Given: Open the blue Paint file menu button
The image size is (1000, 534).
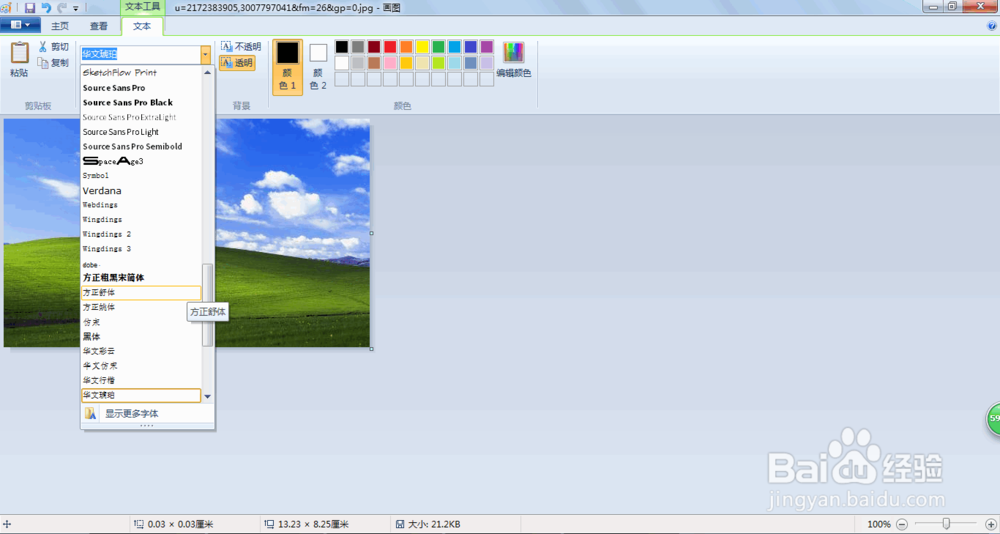Looking at the screenshot, I should tap(20, 25).
